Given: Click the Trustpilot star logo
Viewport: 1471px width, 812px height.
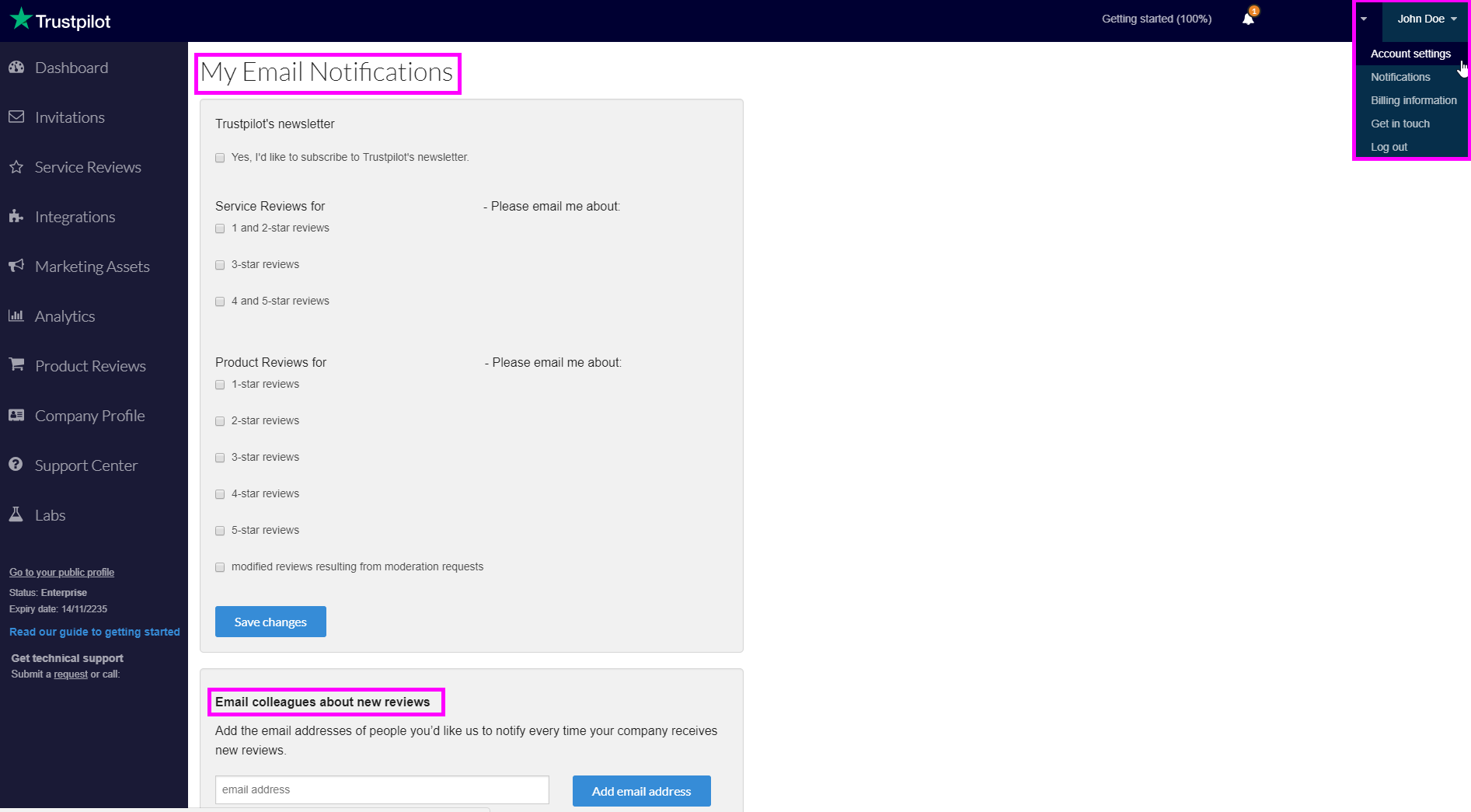Looking at the screenshot, I should 21,19.
